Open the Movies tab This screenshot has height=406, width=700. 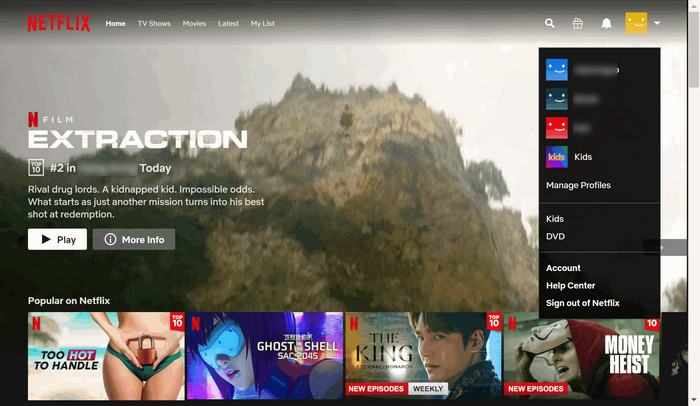pyautogui.click(x=194, y=23)
